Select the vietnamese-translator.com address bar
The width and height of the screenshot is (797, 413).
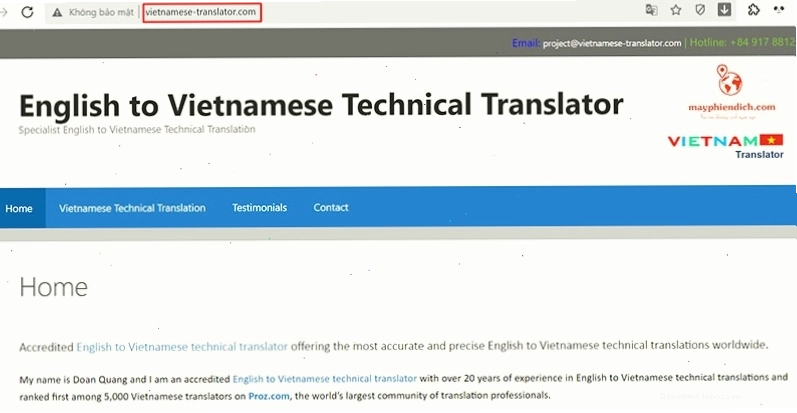click(x=202, y=12)
